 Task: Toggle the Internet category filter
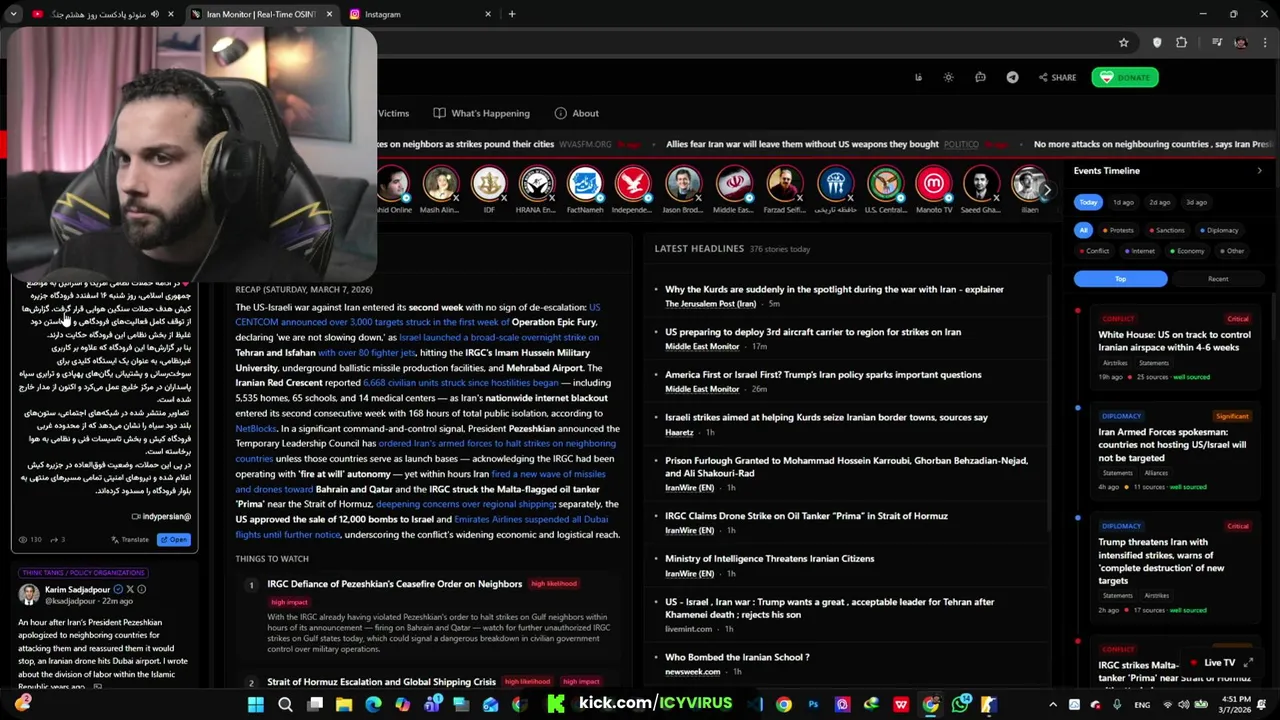[1139, 251]
